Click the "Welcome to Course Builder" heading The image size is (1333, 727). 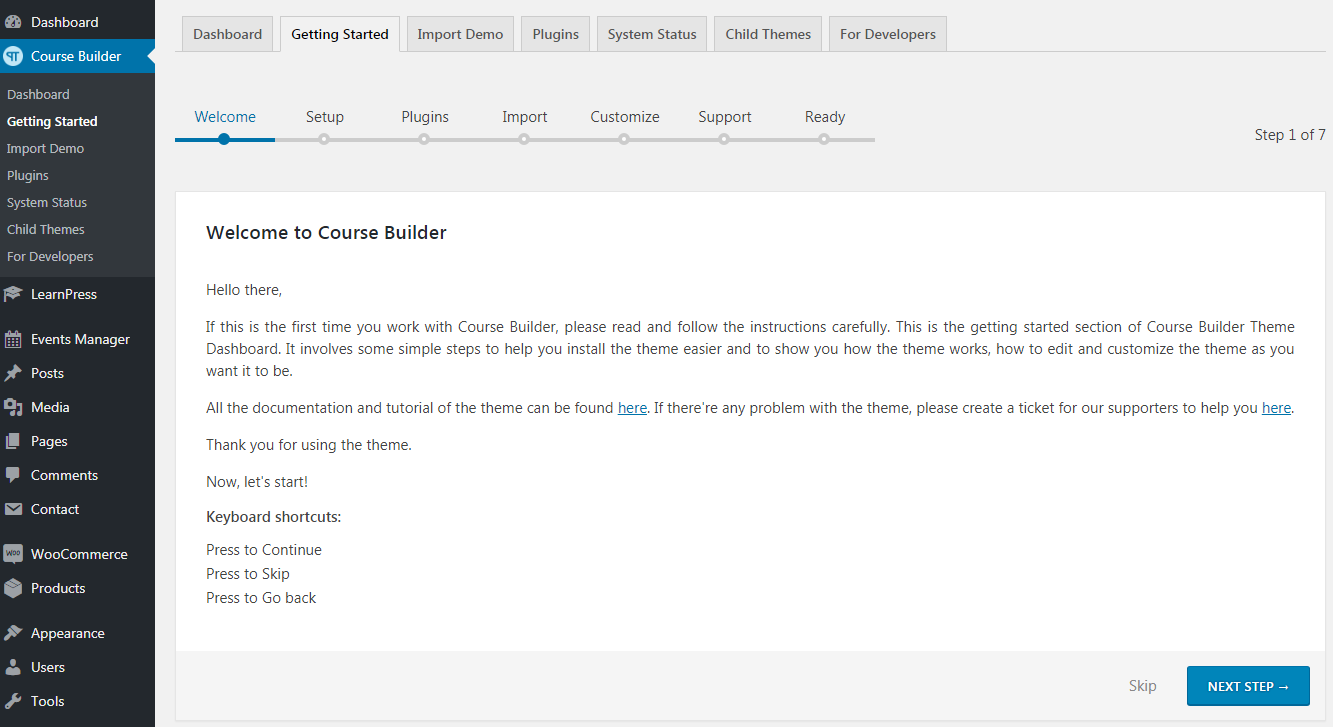coord(326,233)
